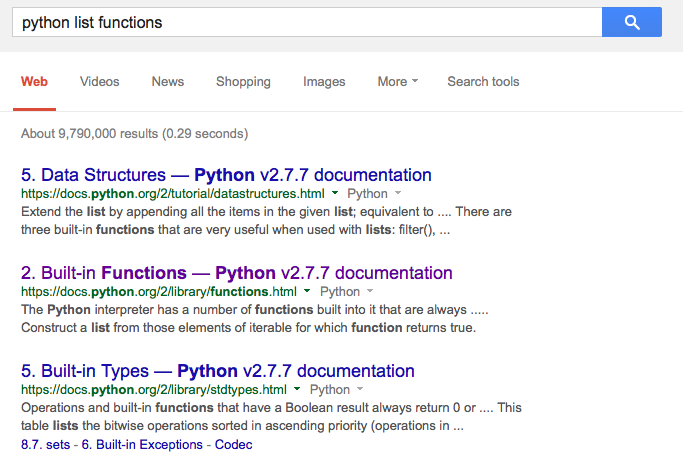Click the About 9,790,000 results text
This screenshot has height=473, width=683.
pos(135,133)
